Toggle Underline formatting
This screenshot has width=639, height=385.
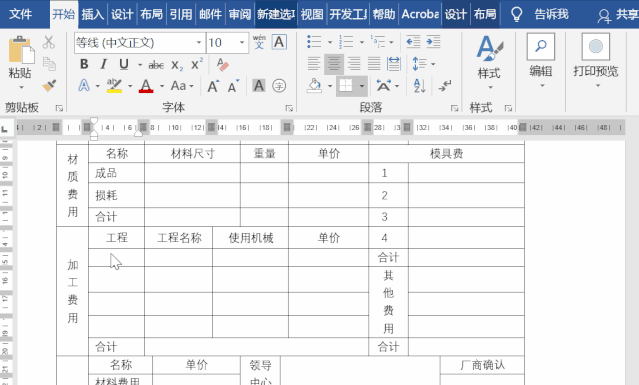[x=123, y=64]
